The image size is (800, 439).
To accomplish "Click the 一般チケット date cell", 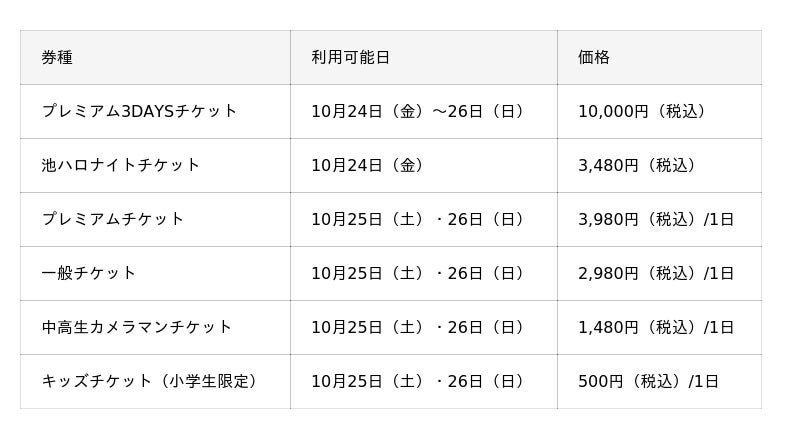I will (419, 274).
